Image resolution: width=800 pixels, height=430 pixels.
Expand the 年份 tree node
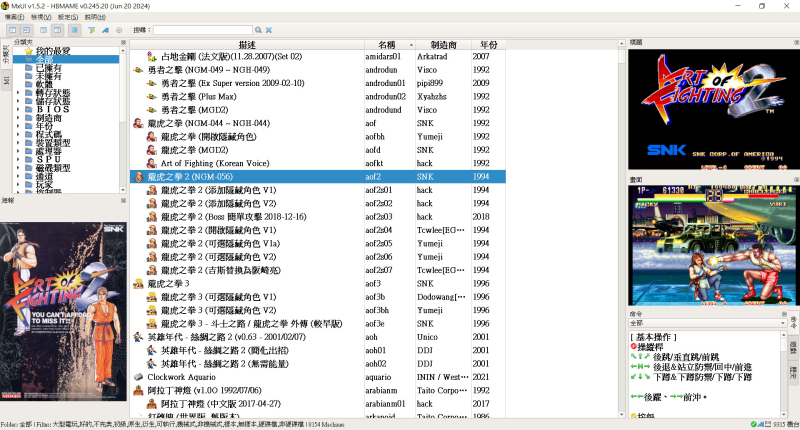(x=18, y=126)
